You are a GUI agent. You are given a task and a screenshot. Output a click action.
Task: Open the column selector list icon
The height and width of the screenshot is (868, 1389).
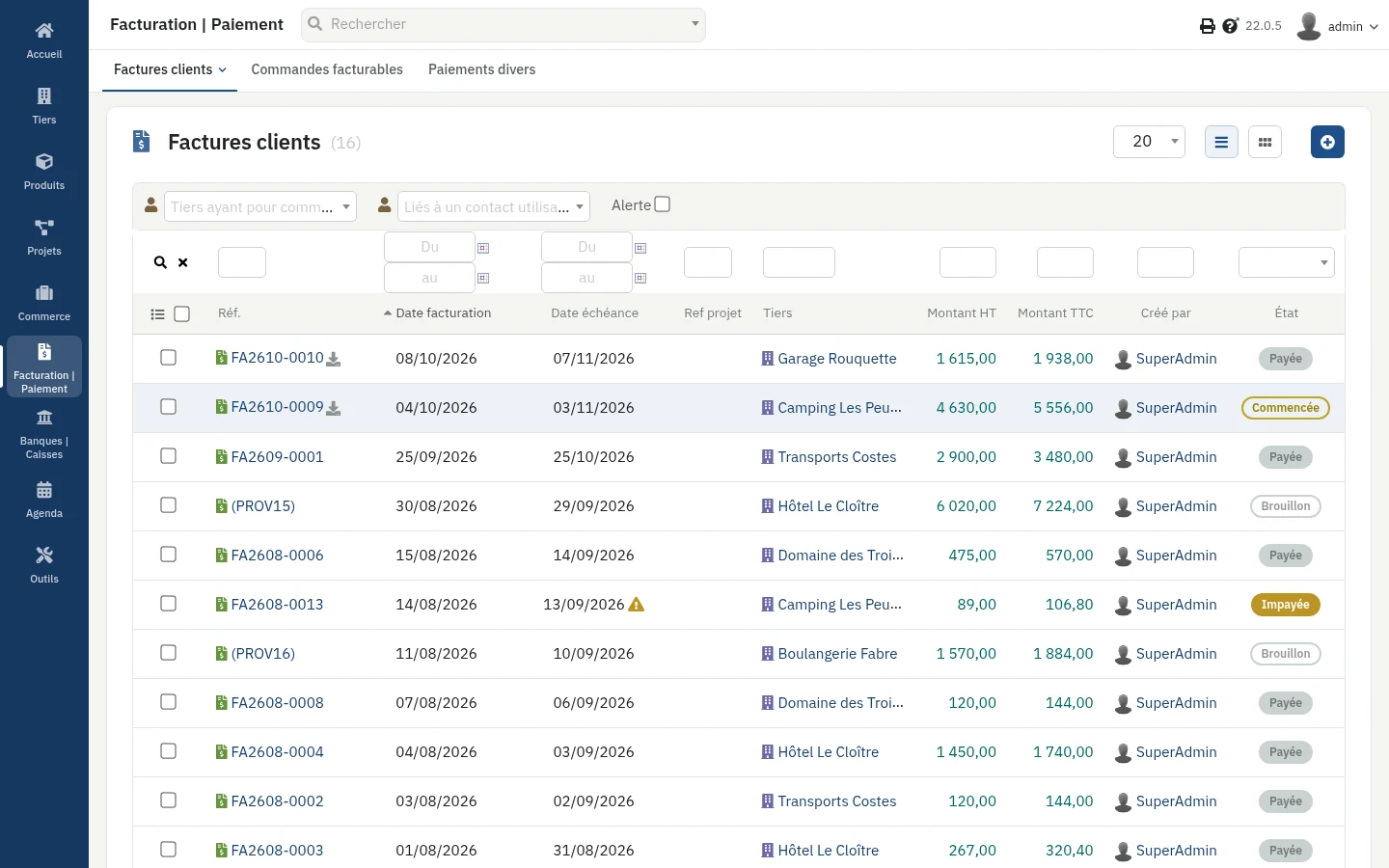[x=158, y=313]
